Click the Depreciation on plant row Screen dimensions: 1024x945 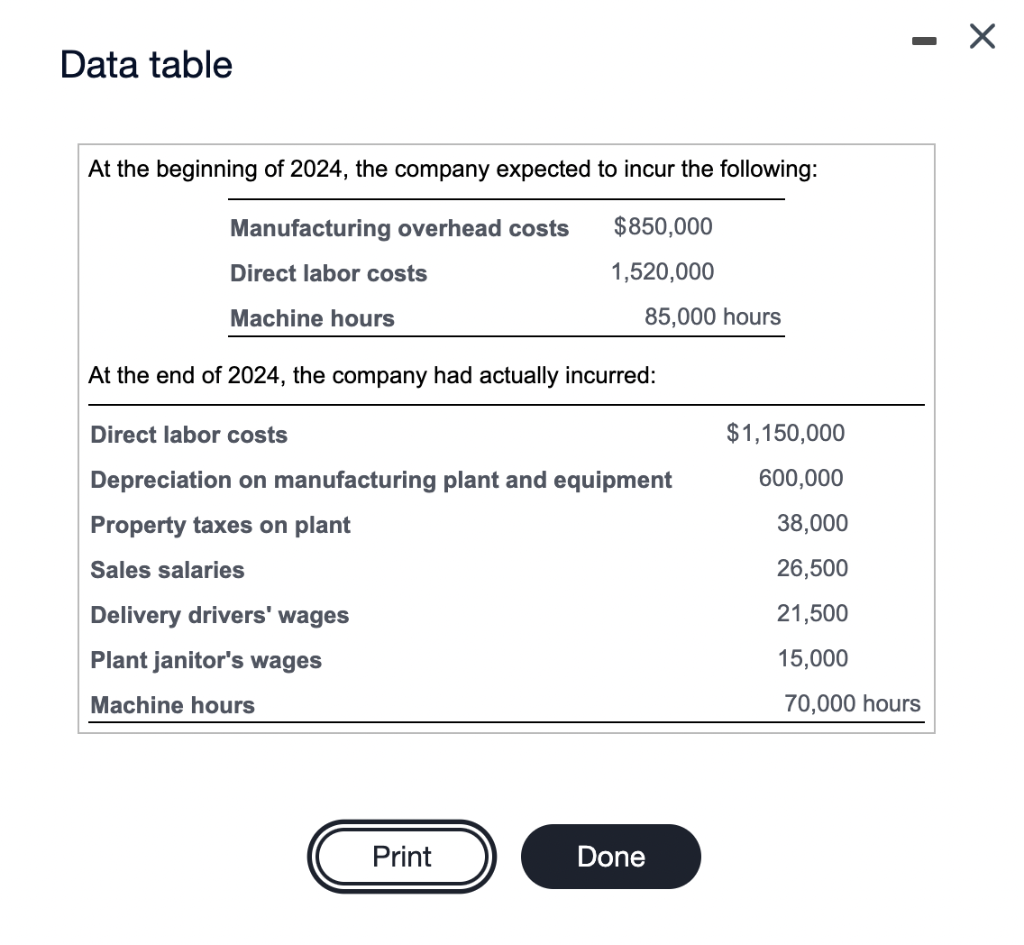380,479
